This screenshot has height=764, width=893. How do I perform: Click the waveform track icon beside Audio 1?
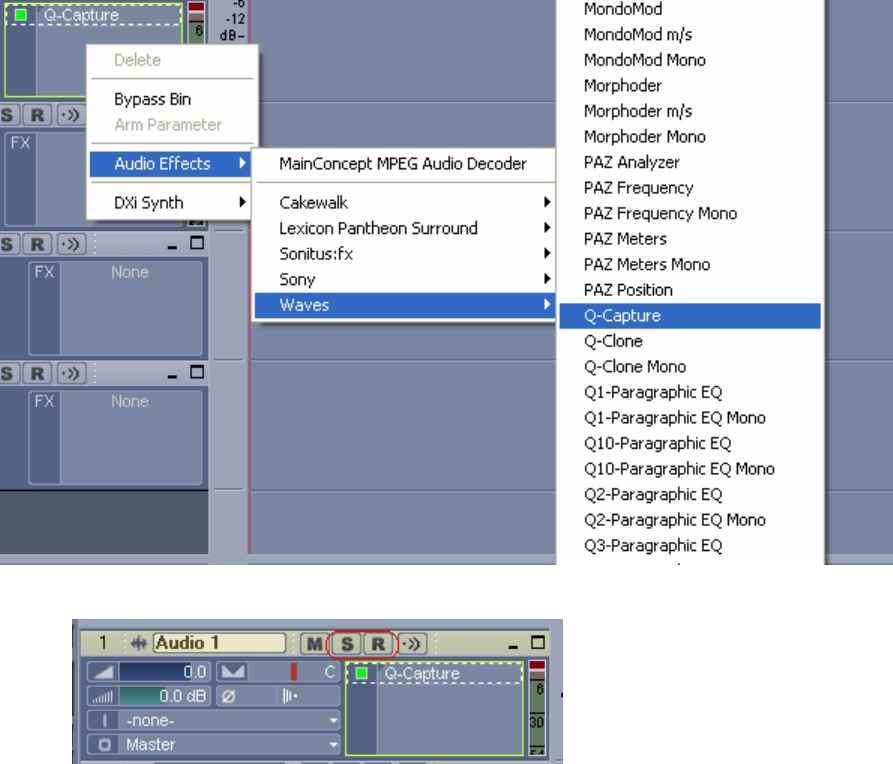pyautogui.click(x=138, y=643)
